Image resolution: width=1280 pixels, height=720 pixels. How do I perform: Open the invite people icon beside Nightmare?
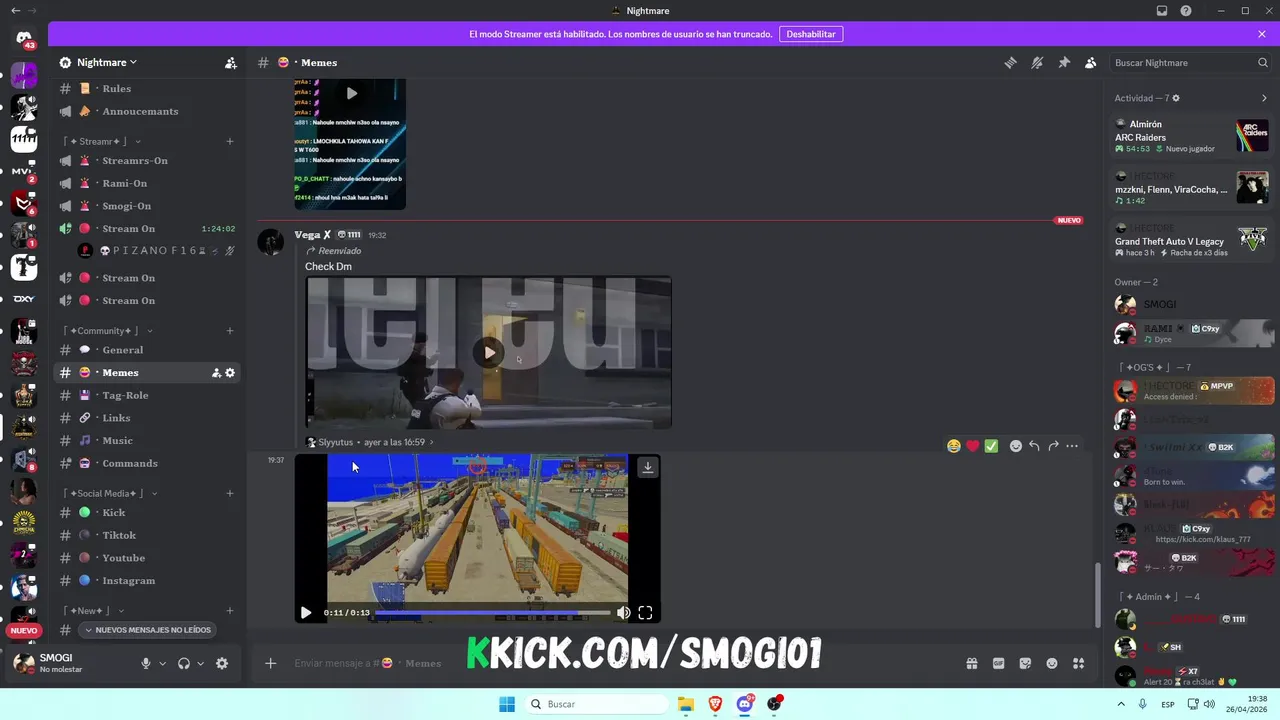[x=231, y=62]
